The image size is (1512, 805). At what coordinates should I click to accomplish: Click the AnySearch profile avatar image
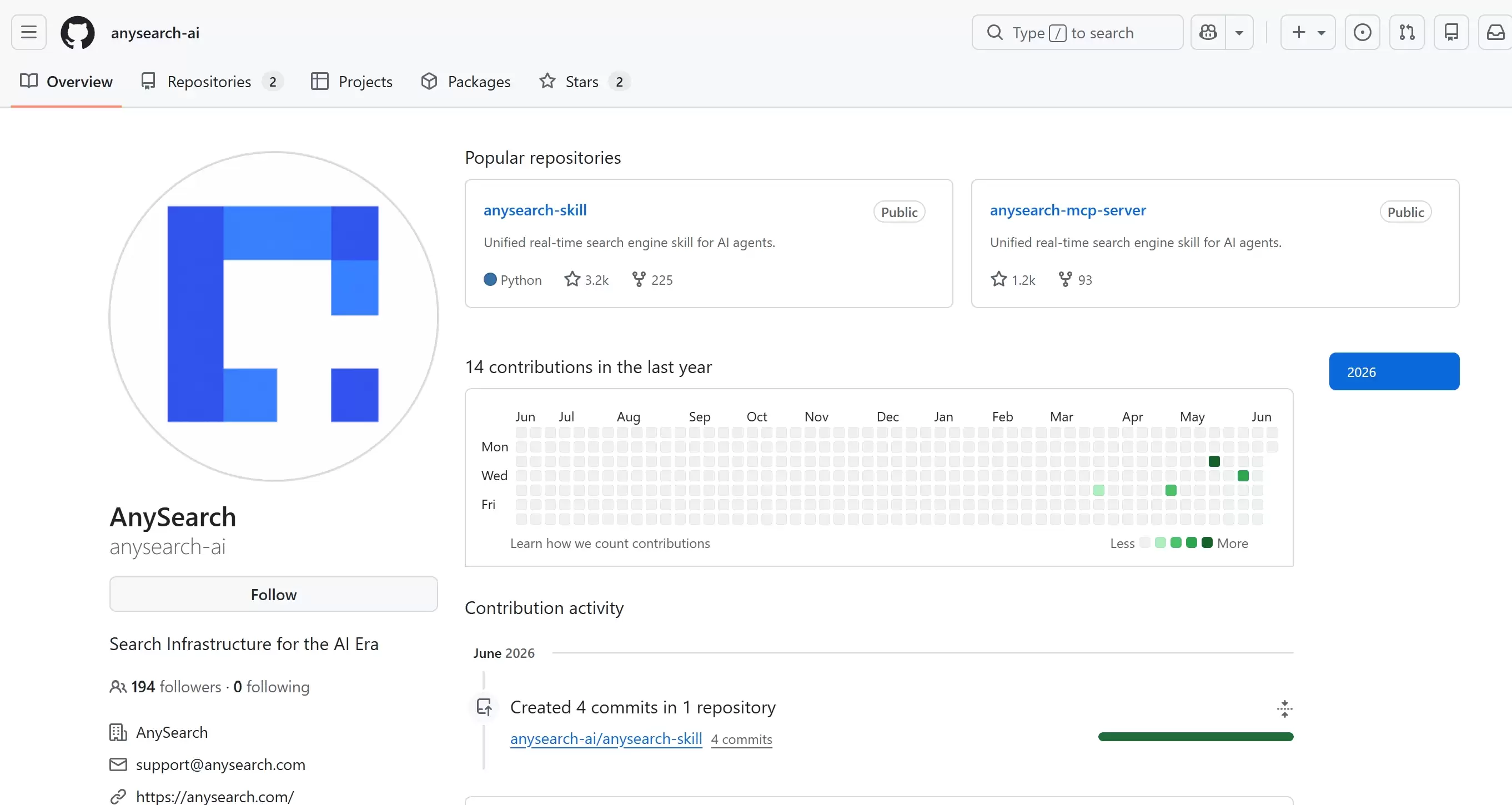[274, 316]
